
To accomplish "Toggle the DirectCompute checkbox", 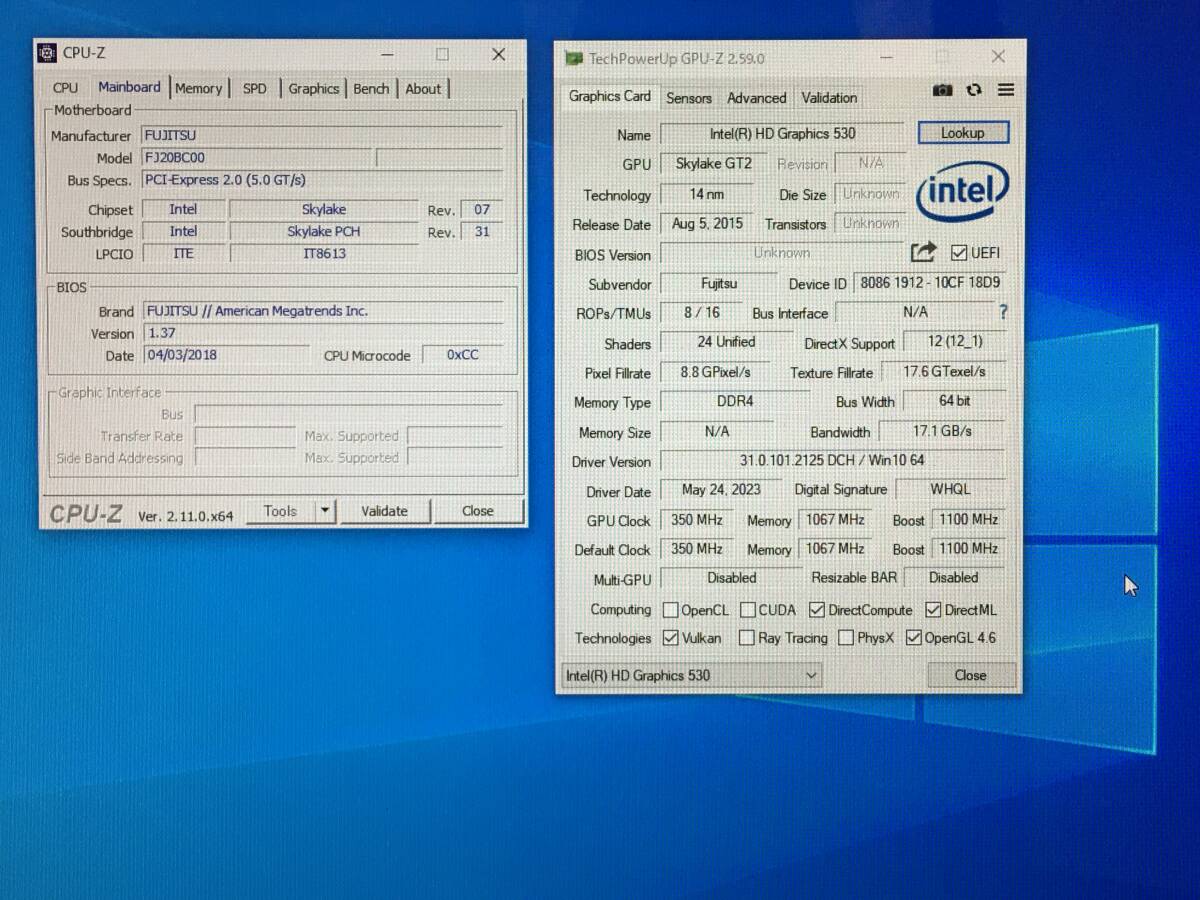I will pos(817,609).
